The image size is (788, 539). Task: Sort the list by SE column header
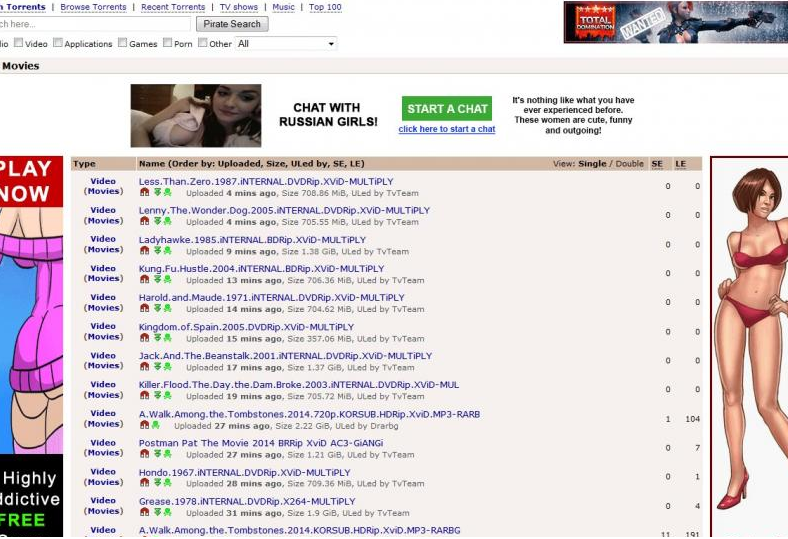click(657, 164)
